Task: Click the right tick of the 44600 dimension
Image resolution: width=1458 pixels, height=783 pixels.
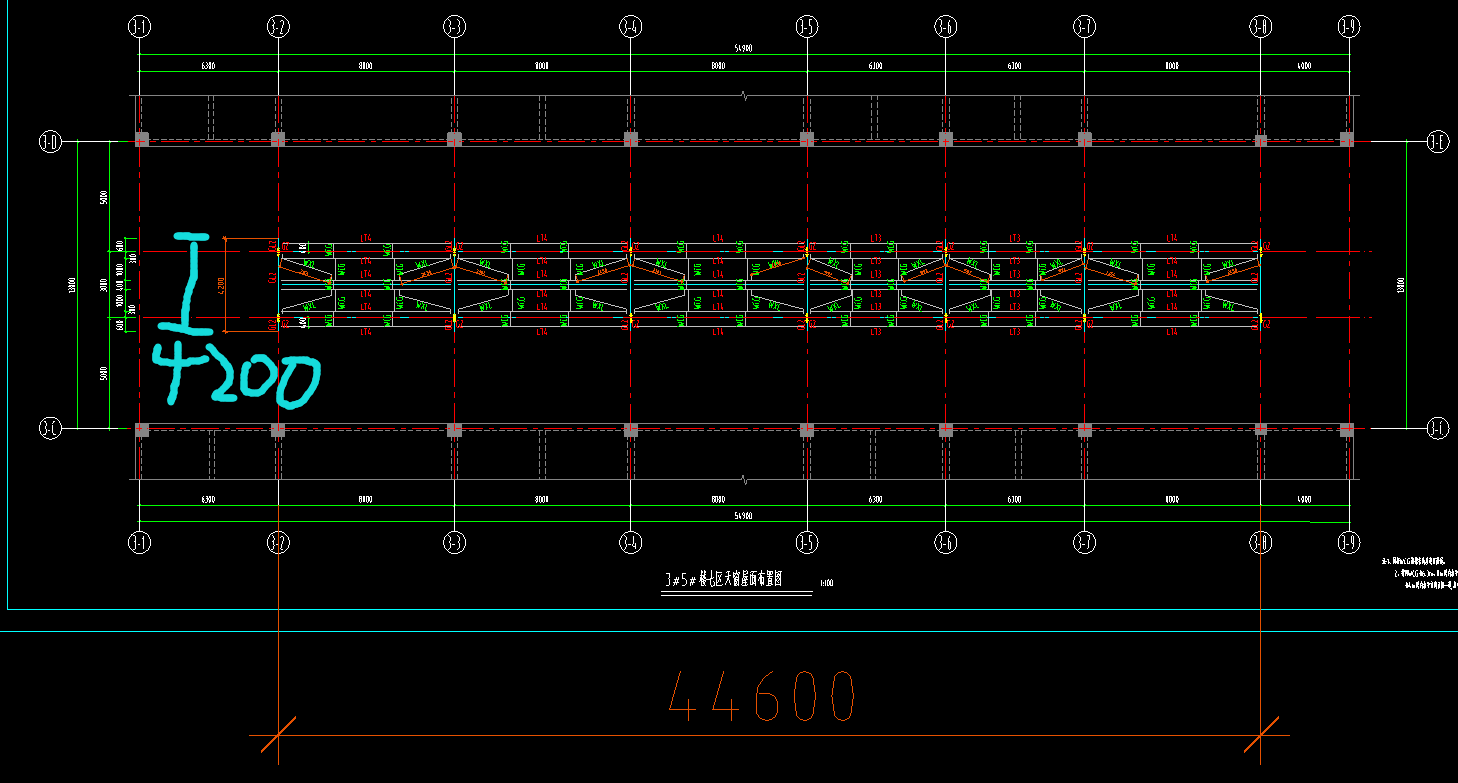Action: (1260, 734)
